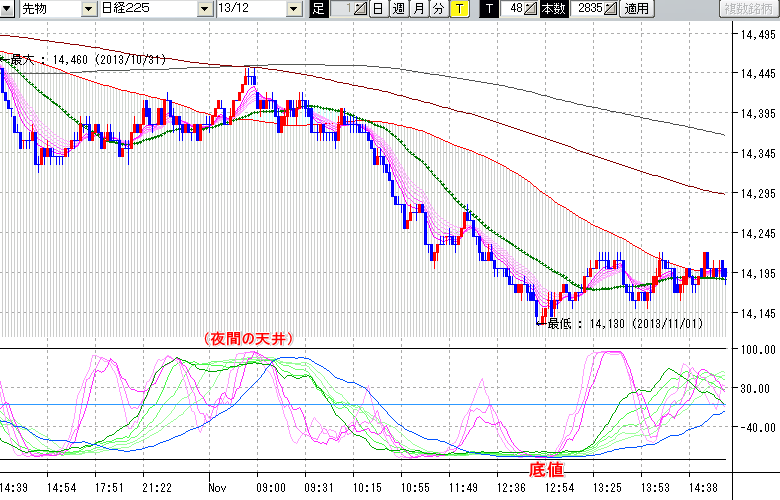The image size is (780, 500).
Task: Switch to 月 monthly timeframe
Action: click(x=418, y=9)
